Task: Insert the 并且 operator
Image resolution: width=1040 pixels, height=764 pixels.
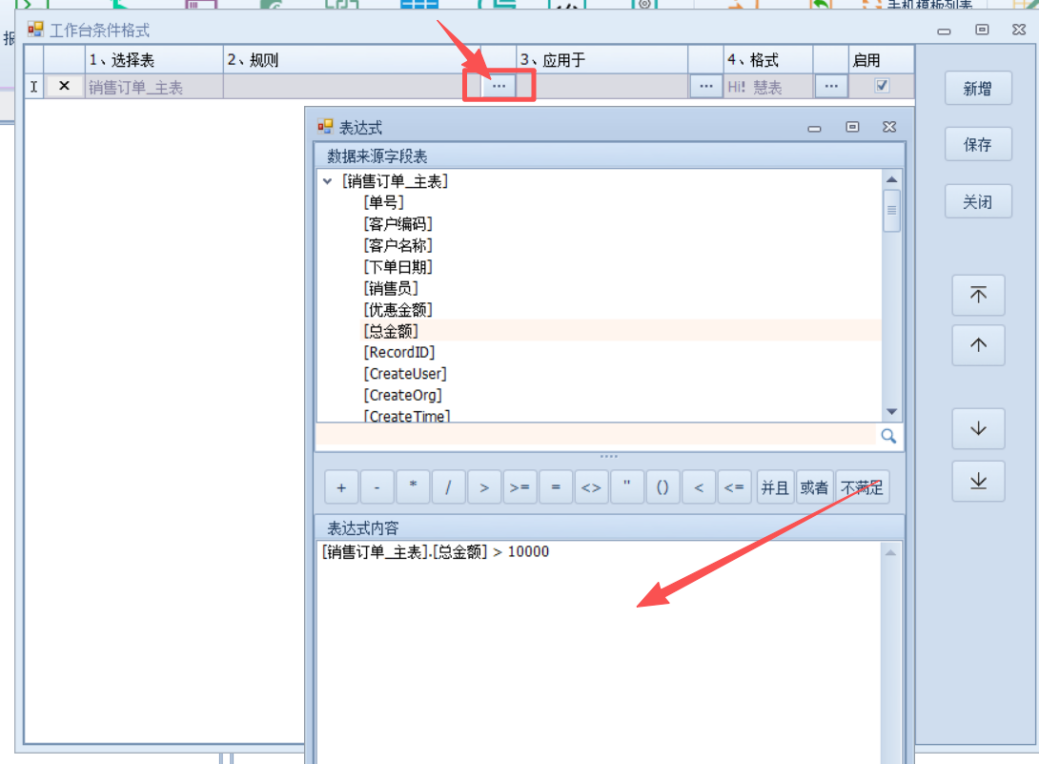Action: [x=774, y=488]
